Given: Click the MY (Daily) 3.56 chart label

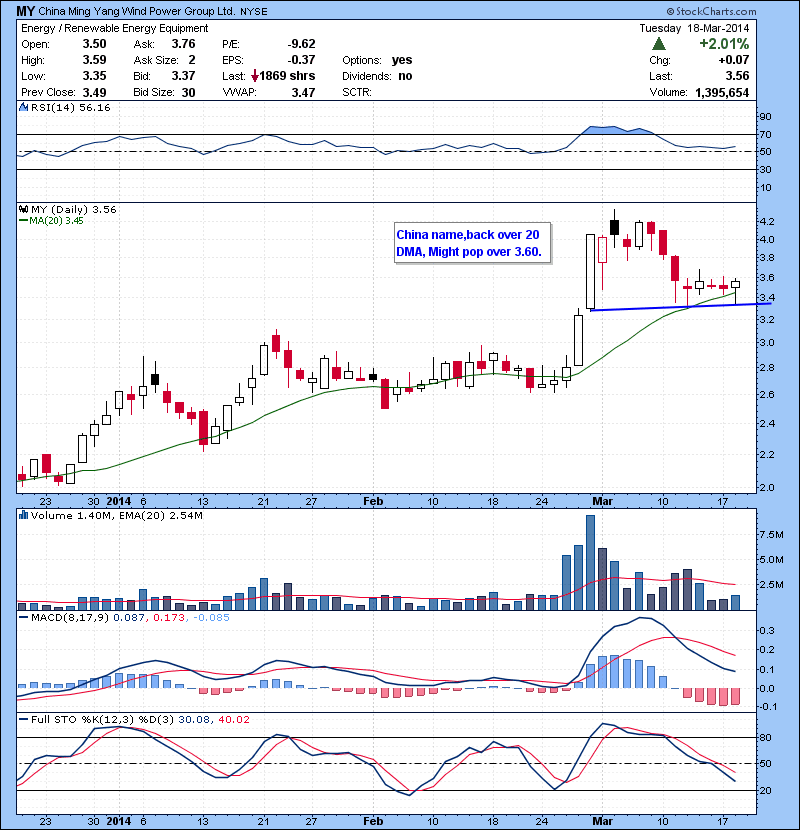Looking at the screenshot, I should click(x=74, y=210).
